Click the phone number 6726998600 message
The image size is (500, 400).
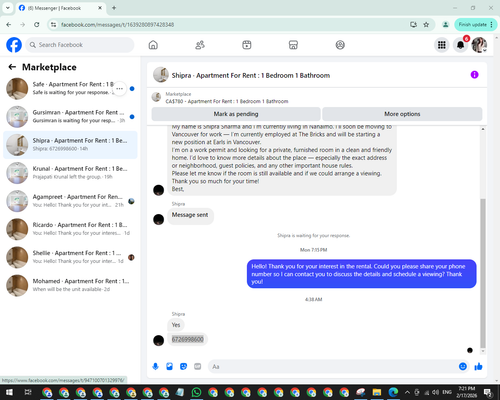[x=187, y=339]
